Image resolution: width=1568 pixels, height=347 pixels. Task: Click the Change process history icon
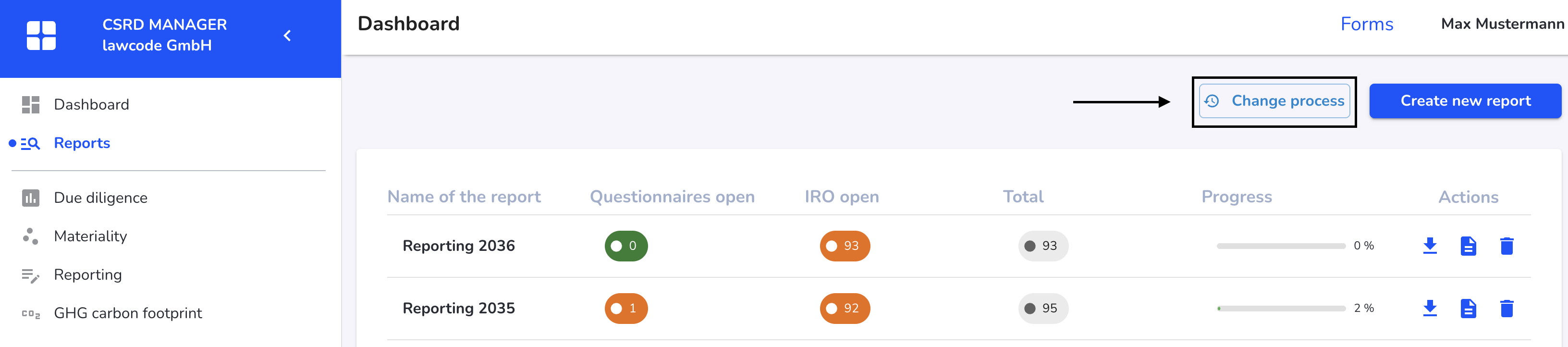[1212, 101]
